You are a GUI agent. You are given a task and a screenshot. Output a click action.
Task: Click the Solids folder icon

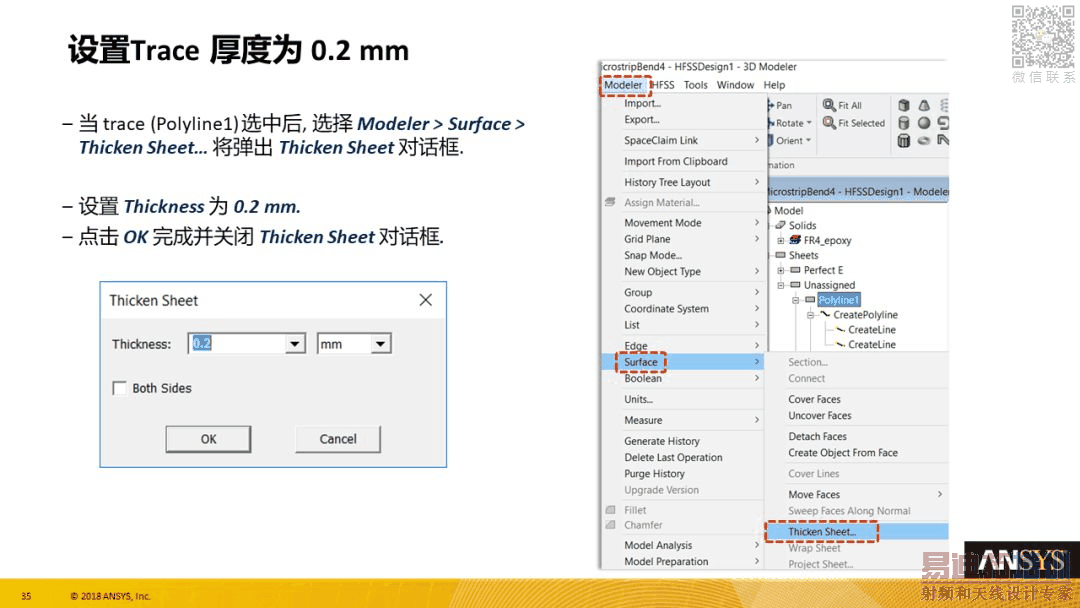pos(780,225)
